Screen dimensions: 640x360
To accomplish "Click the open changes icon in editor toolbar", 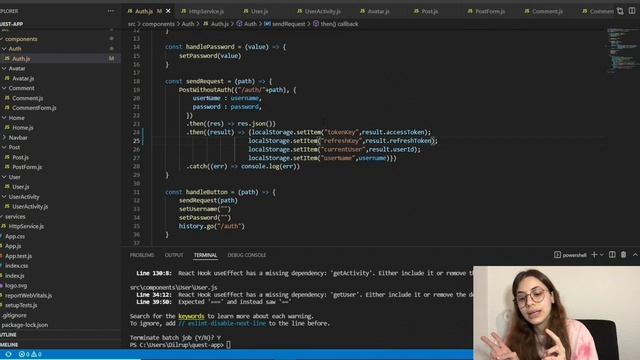I will (x=620, y=11).
